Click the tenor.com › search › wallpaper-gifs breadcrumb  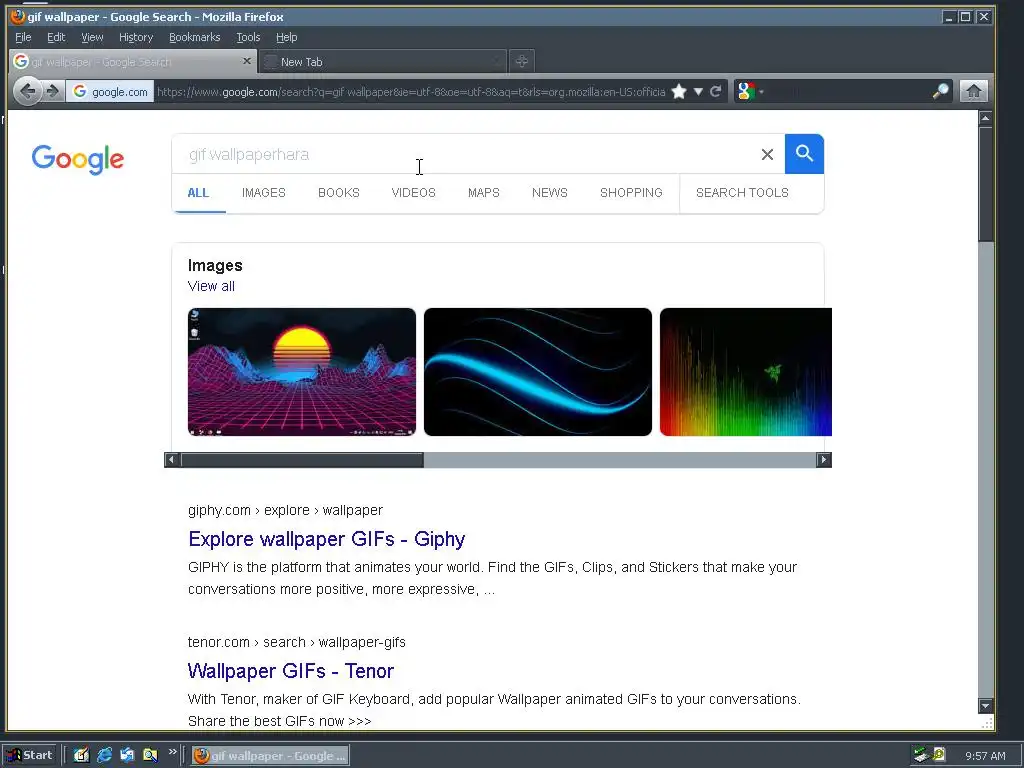(x=296, y=643)
